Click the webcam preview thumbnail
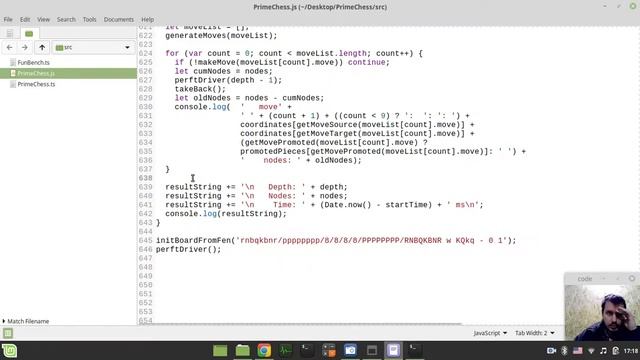Viewport: 640px width, 360px height. coord(602,312)
